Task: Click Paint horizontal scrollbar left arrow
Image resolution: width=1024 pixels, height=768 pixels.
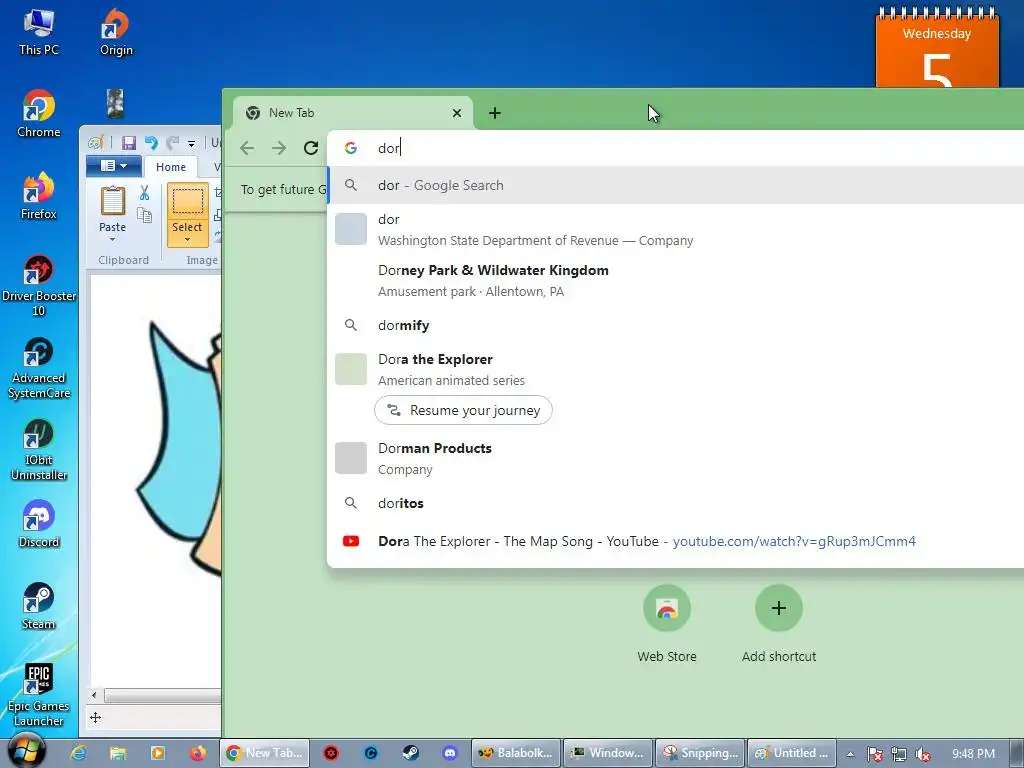Action: pos(94,696)
